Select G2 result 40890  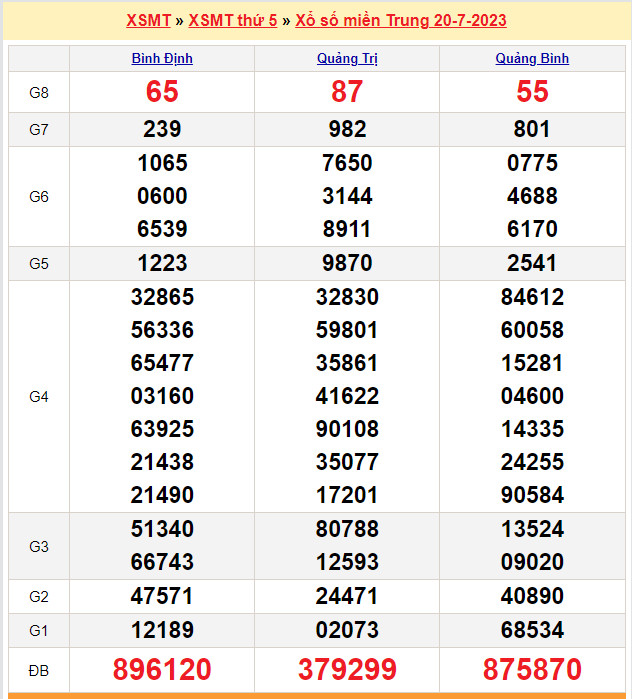point(532,596)
